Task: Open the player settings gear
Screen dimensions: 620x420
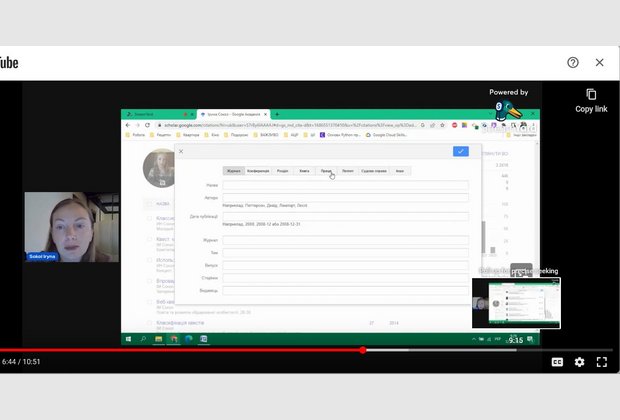Action: (x=579, y=362)
